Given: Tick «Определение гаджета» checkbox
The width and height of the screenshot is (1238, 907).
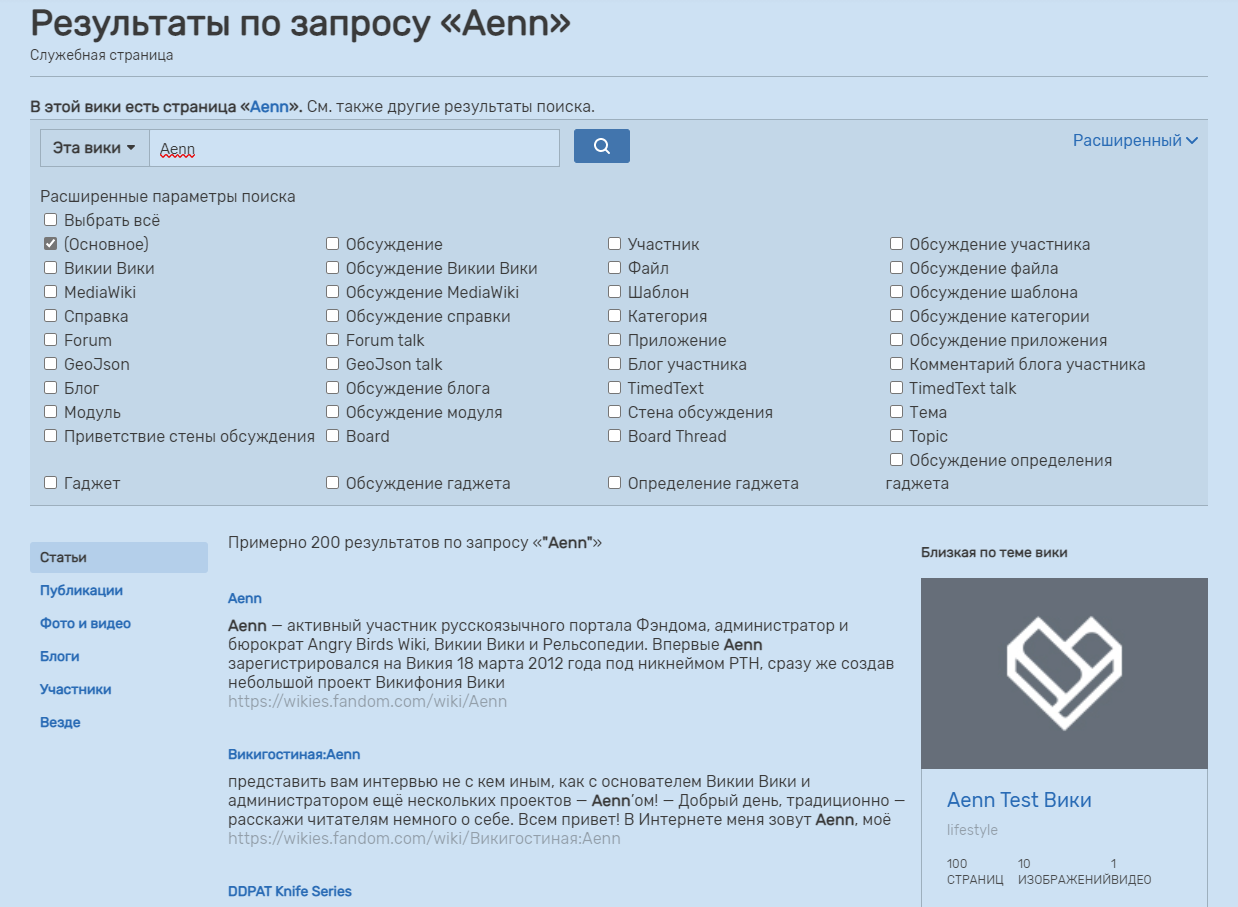Looking at the screenshot, I should coord(614,483).
